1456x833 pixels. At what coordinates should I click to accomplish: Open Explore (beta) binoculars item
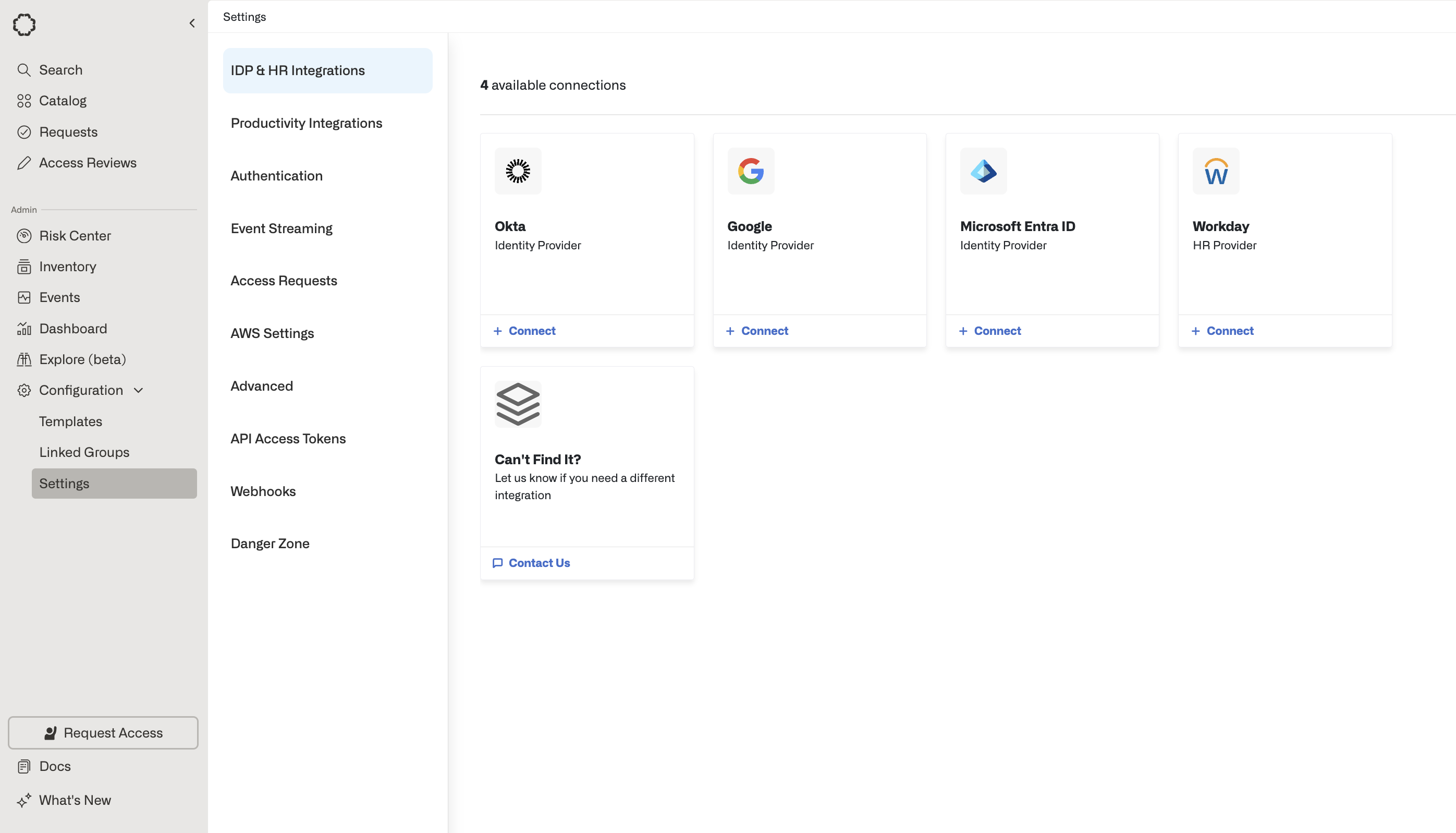pyautogui.click(x=82, y=359)
